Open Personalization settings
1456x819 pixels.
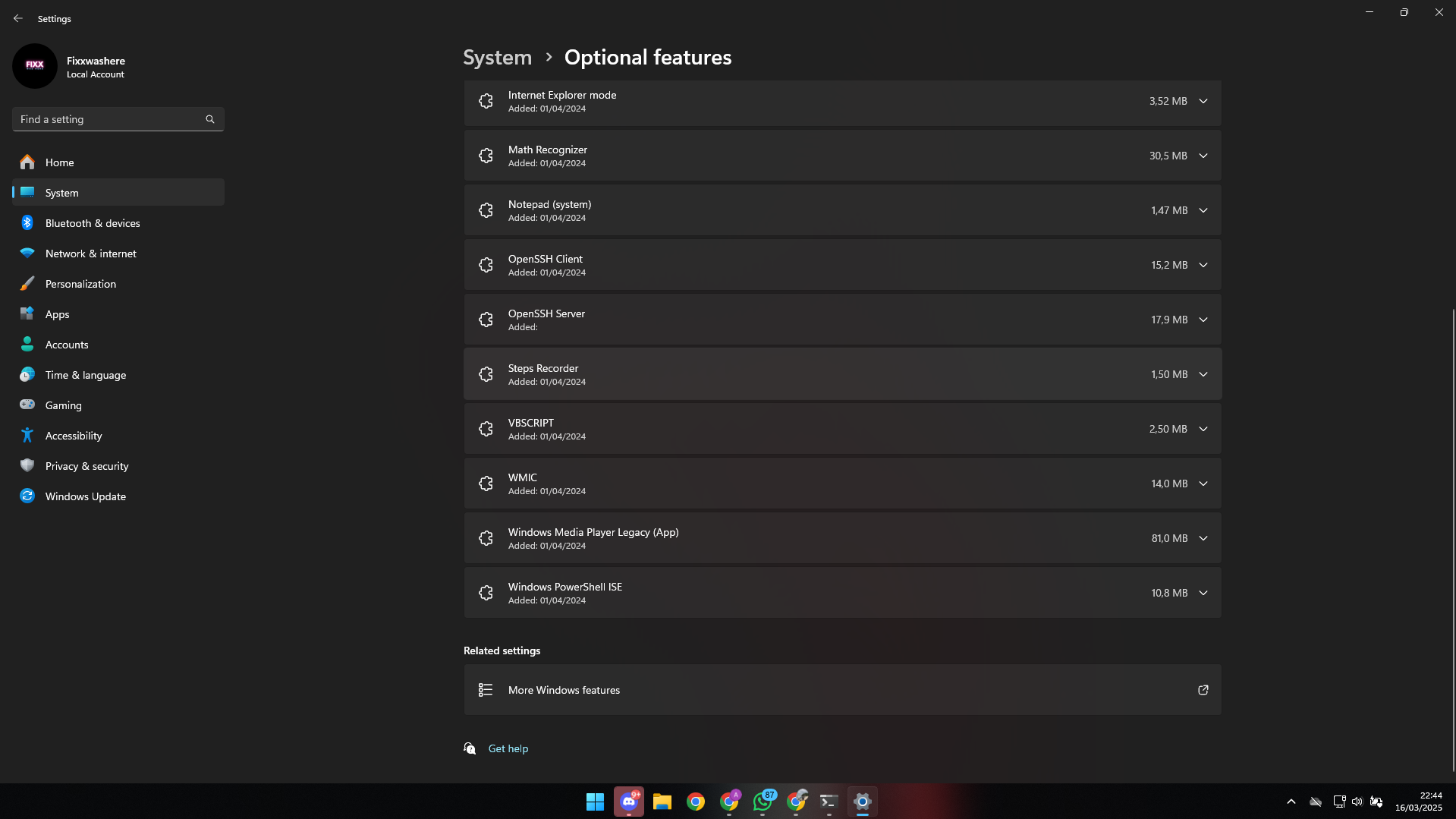(118, 284)
